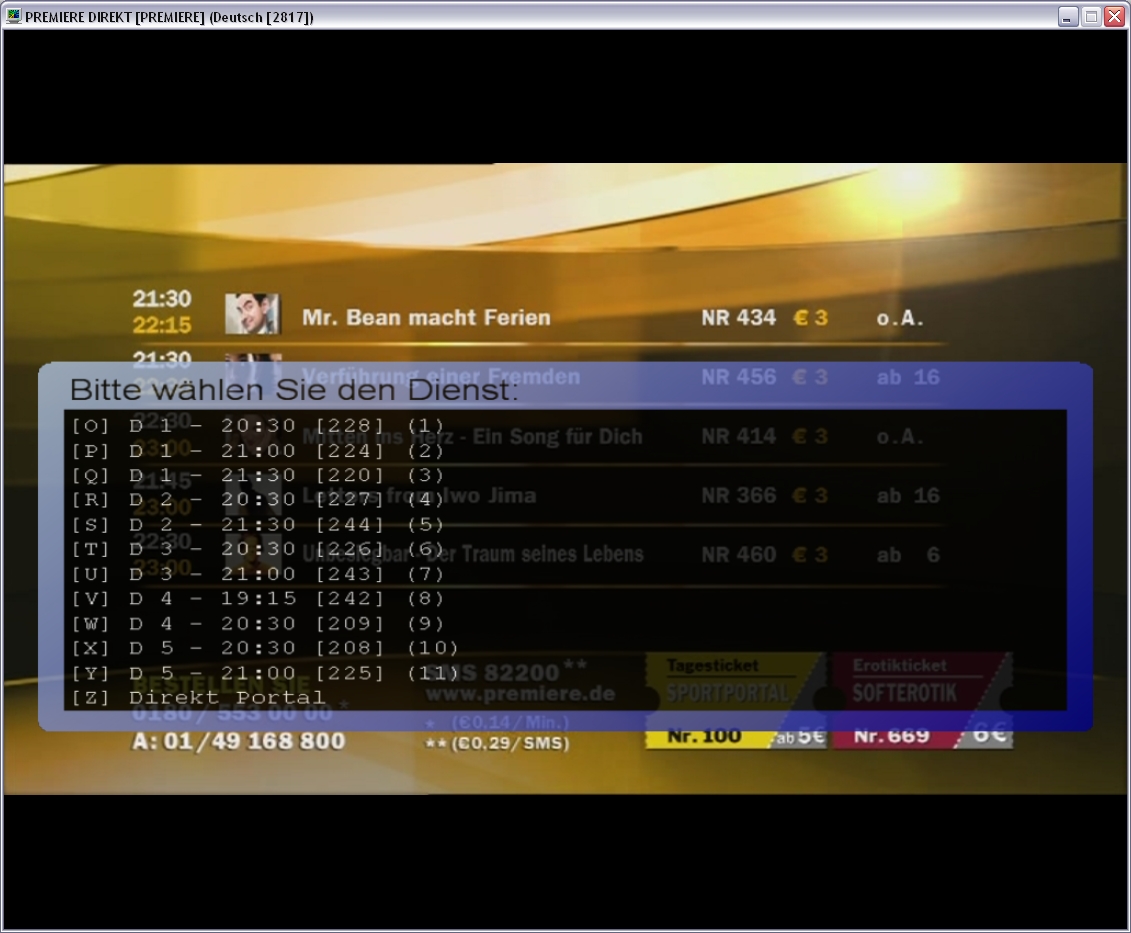Choose service [T] D 3 - 20:30

coord(258,549)
